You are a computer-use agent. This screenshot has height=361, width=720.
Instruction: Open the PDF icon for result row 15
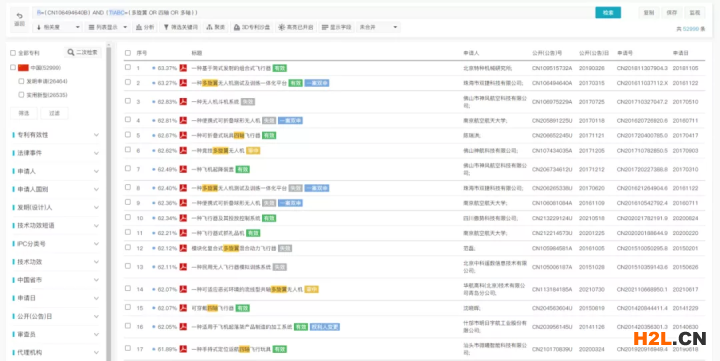[x=183, y=308]
